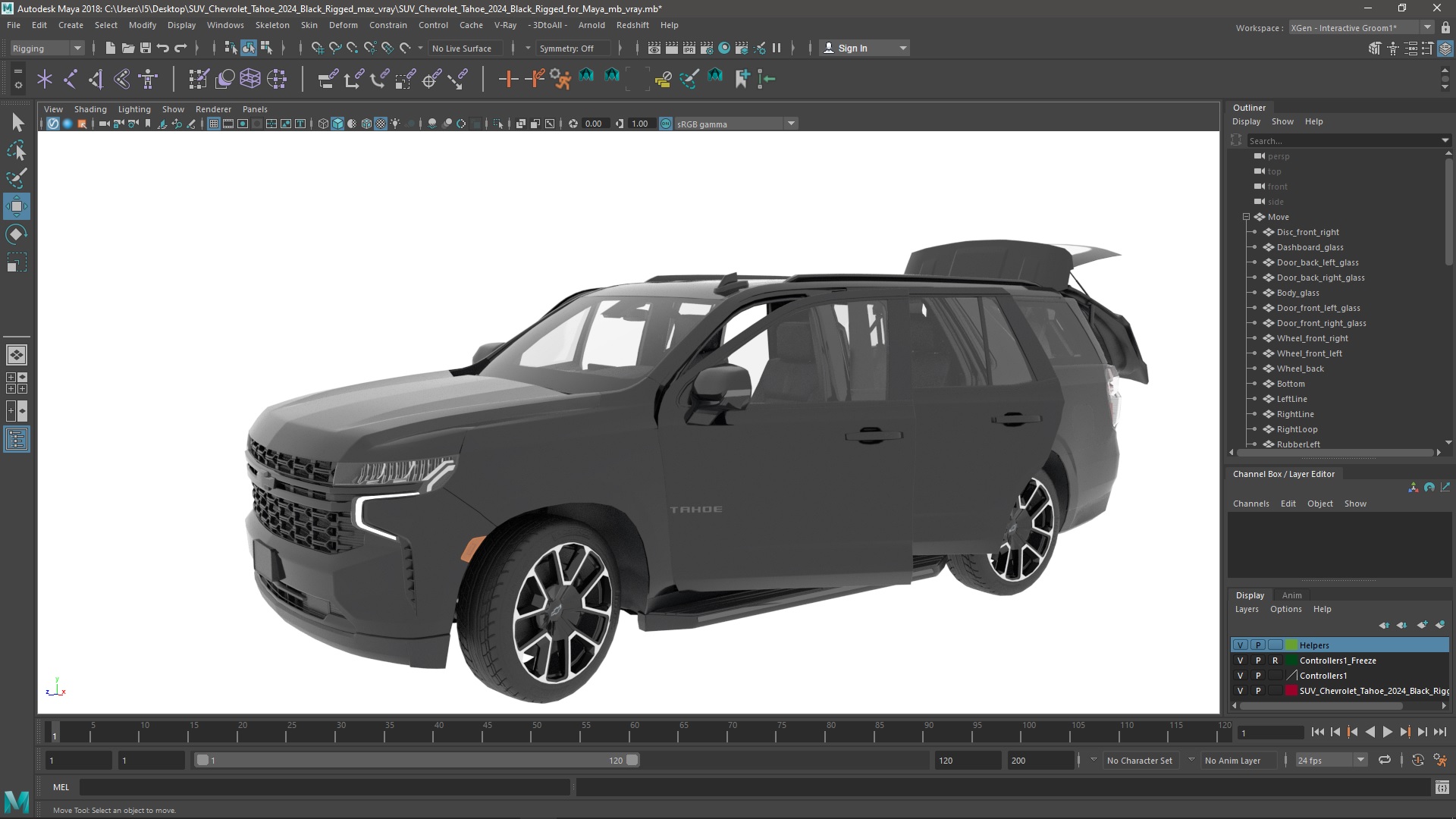The width and height of the screenshot is (1456, 819).
Task: Click the Create new layer icon
Action: 1422,625
